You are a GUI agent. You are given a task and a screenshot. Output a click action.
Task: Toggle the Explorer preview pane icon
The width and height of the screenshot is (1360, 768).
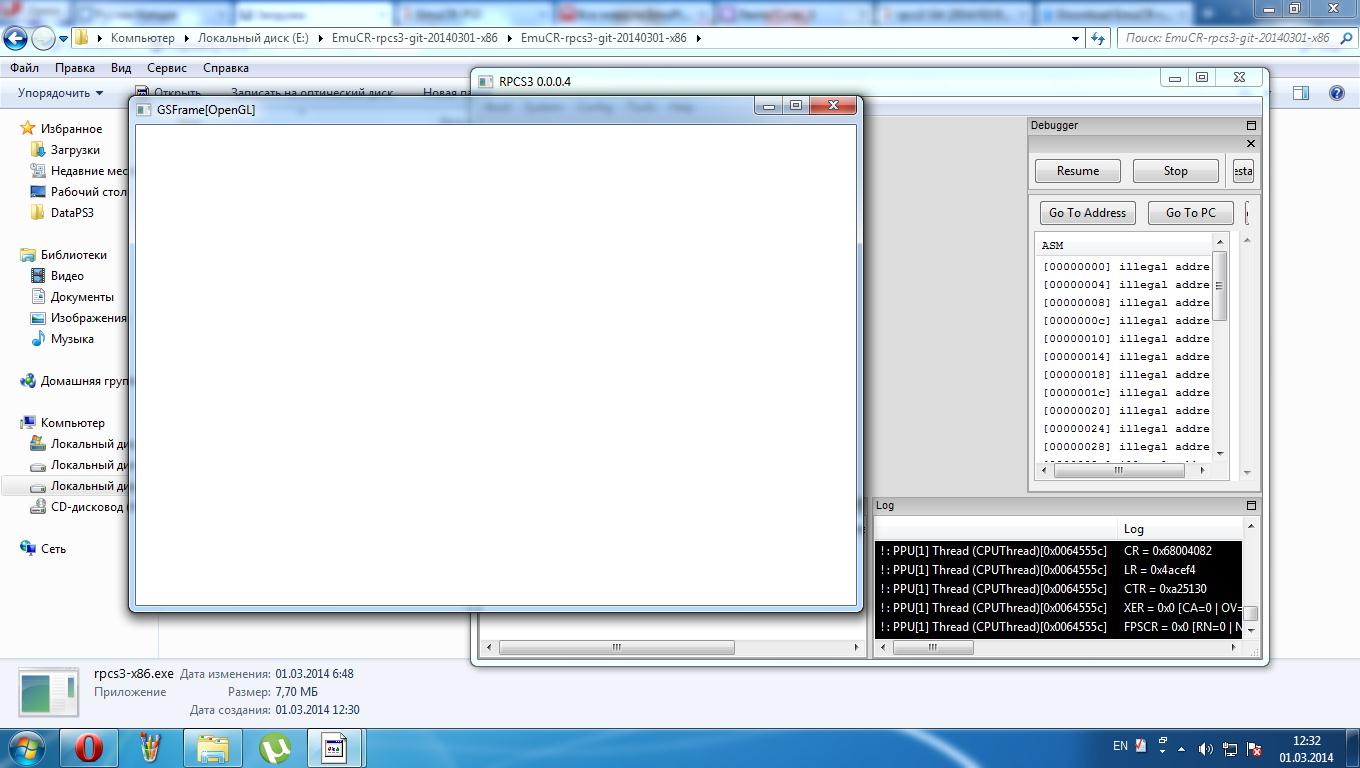tap(1301, 93)
